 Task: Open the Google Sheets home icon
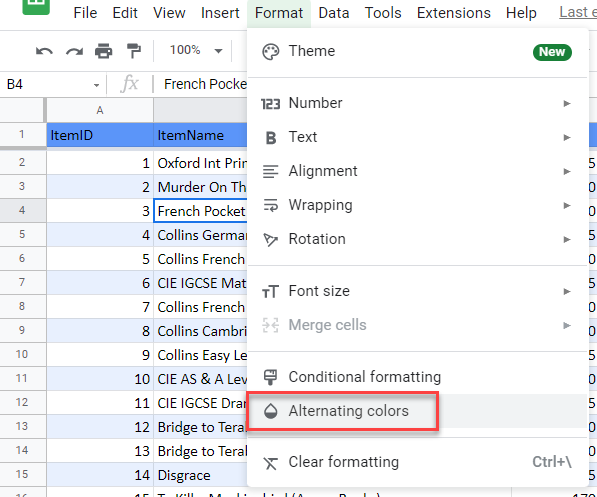click(36, 6)
